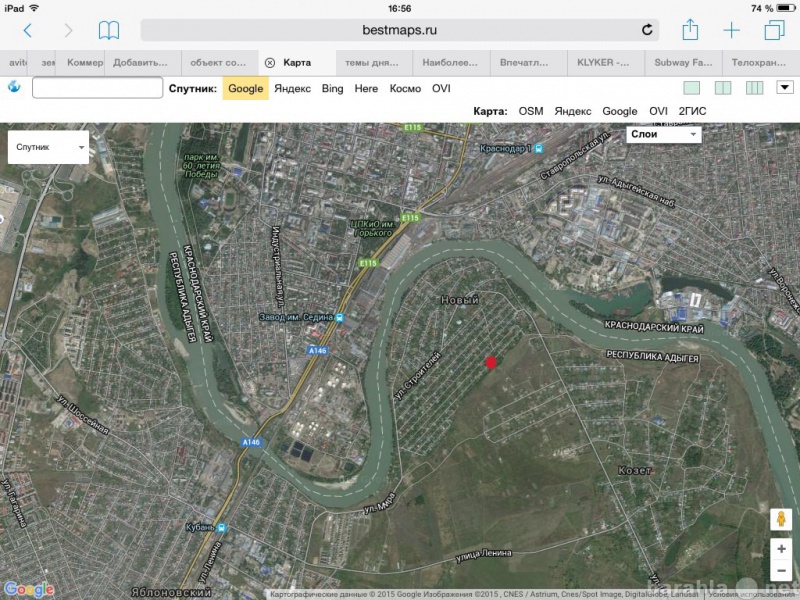Select three-pane map layout
Screen dimensions: 800x600
(x=754, y=88)
